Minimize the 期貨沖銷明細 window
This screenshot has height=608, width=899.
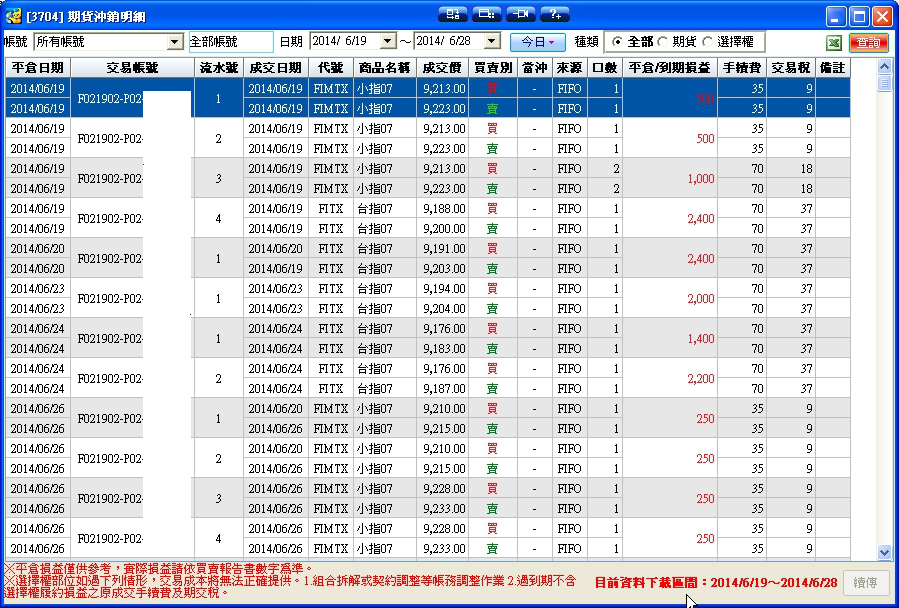836,17
